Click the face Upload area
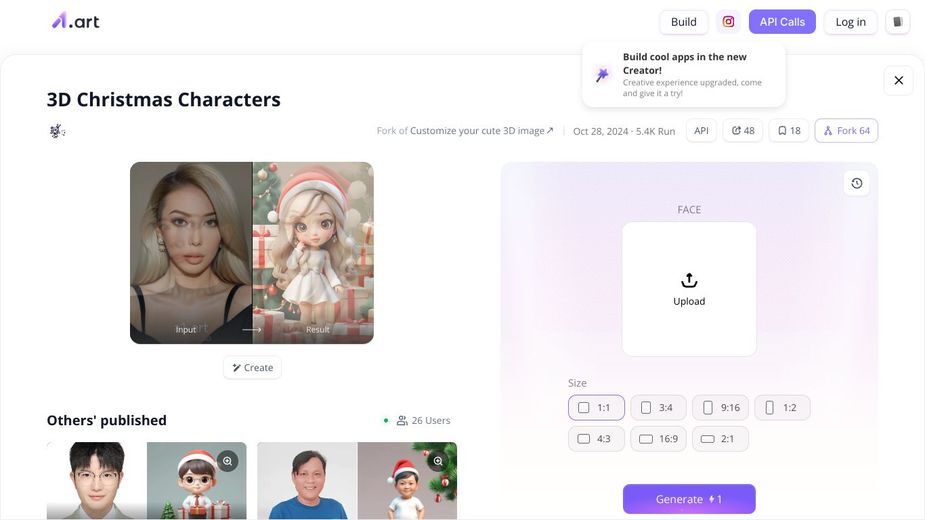Screen dimensions: 925x520 (x=689, y=289)
